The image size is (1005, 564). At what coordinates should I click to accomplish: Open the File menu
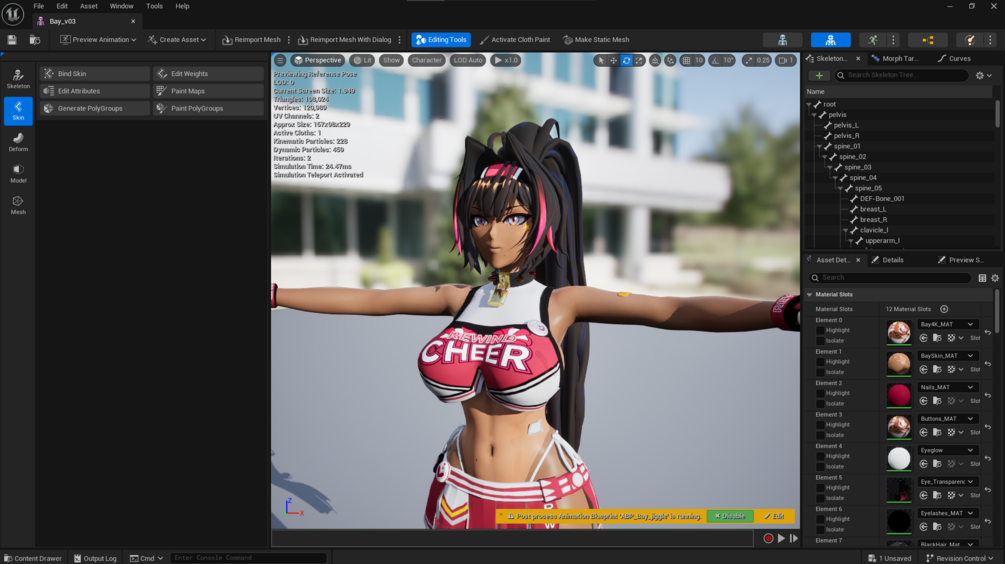[38, 6]
